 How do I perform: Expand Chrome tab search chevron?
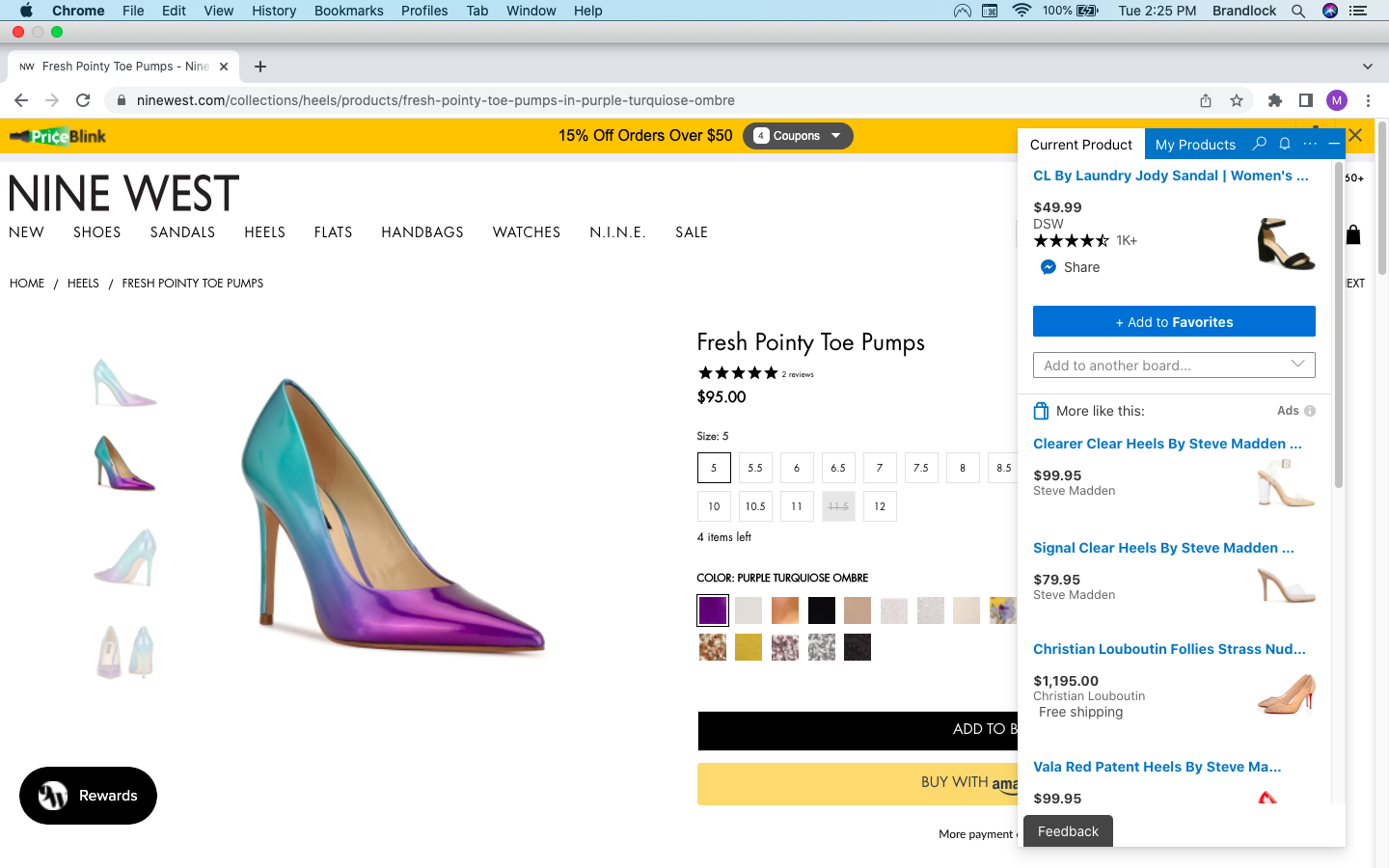(x=1367, y=67)
